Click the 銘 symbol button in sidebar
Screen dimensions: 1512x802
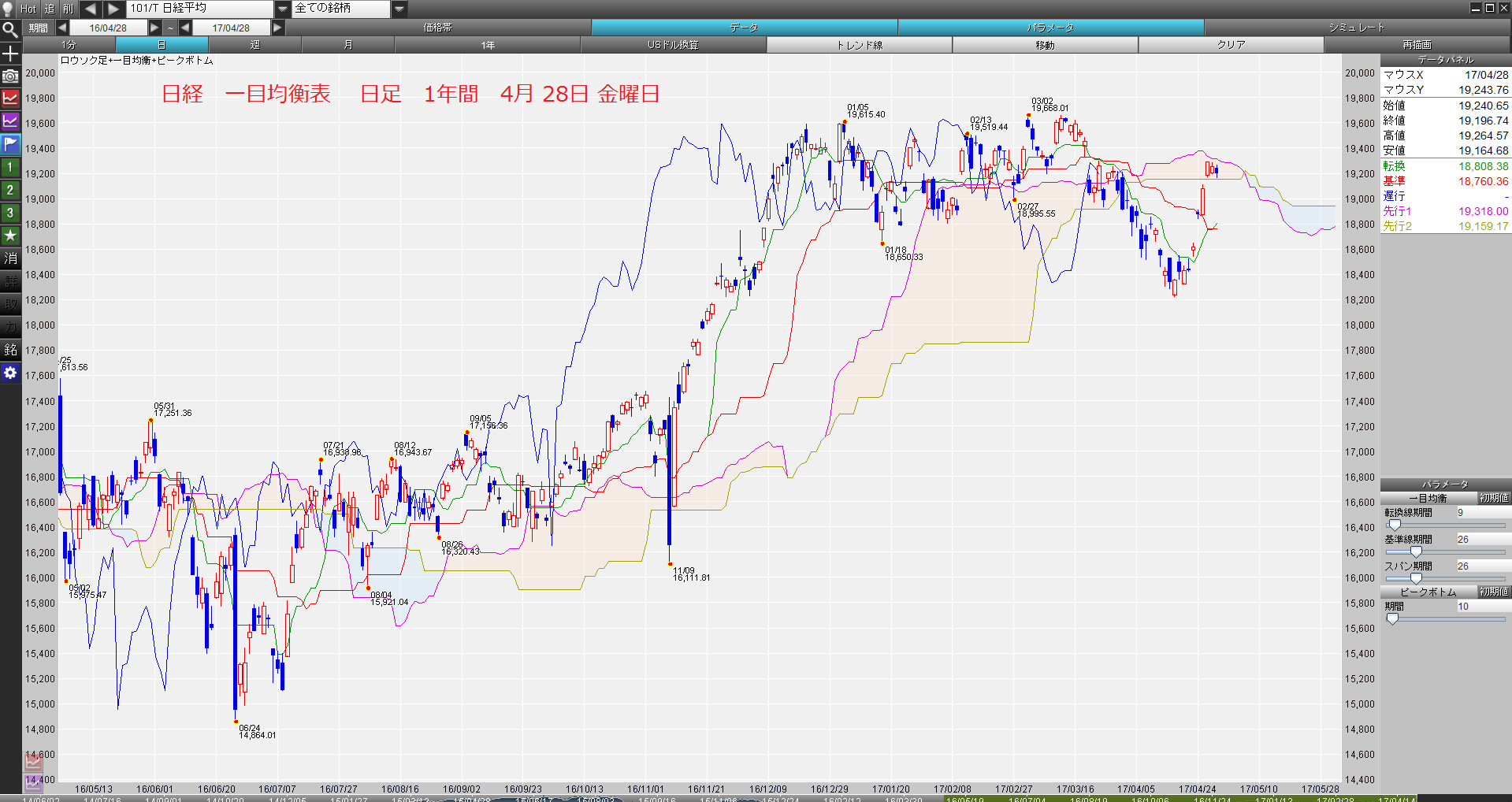pos(10,350)
